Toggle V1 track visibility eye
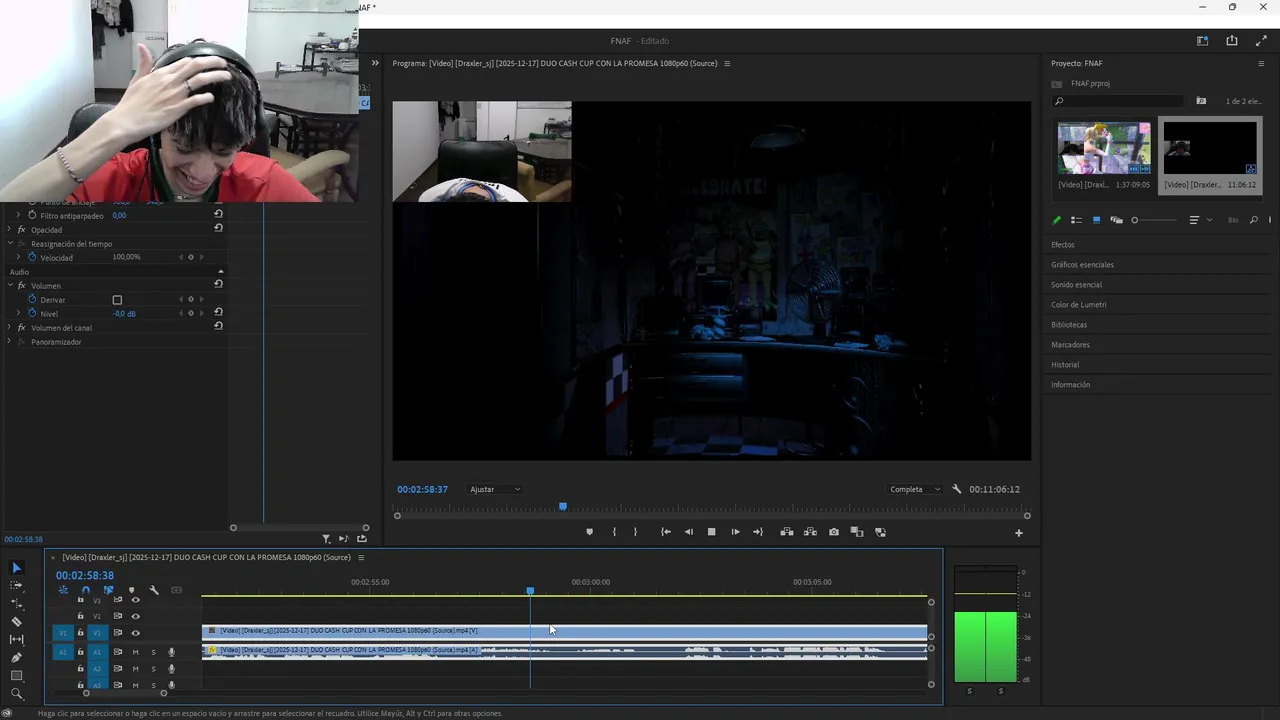Image resolution: width=1280 pixels, height=720 pixels. click(x=135, y=633)
